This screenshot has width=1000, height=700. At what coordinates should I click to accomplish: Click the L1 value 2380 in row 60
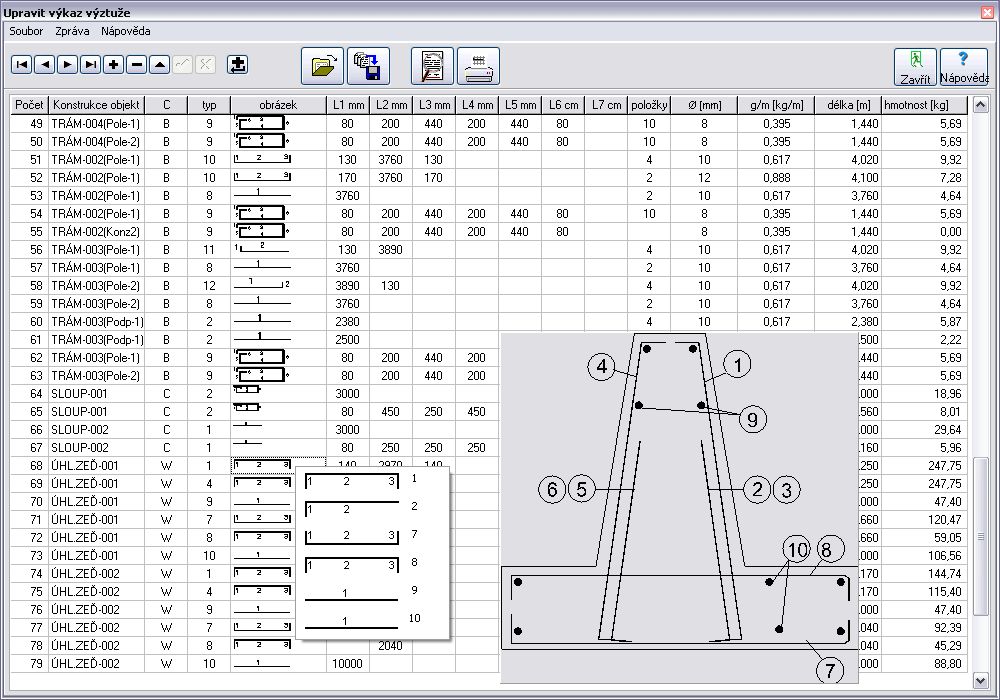348,321
